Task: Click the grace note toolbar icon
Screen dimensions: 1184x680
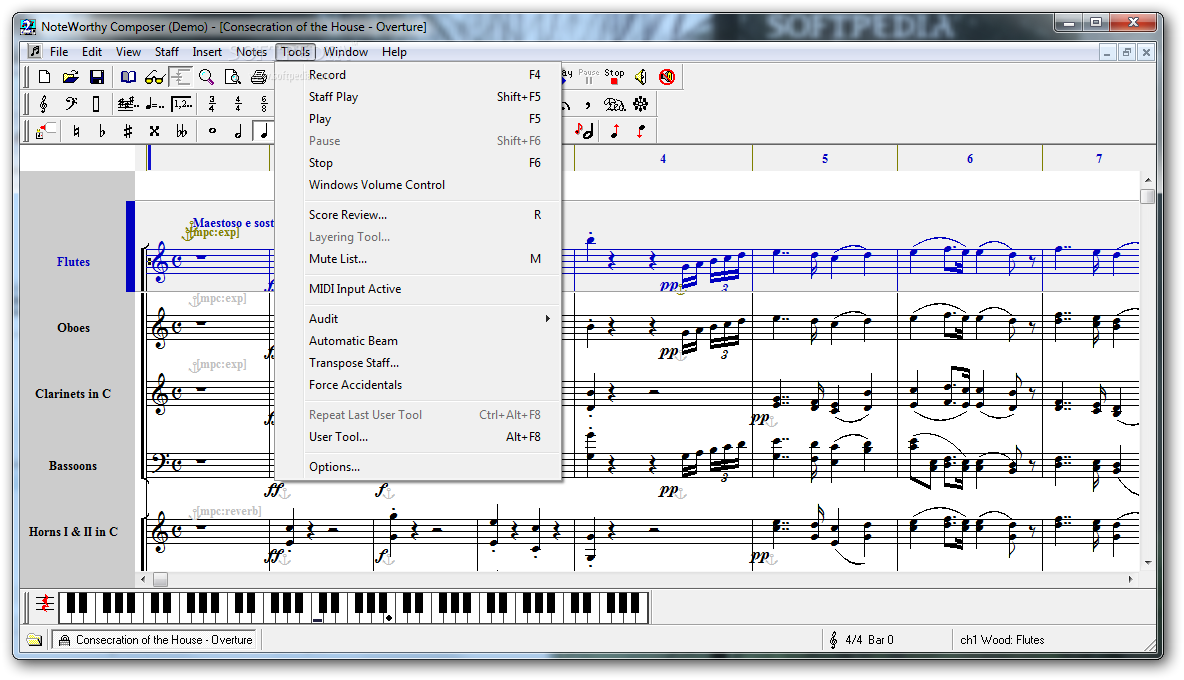Action: point(584,131)
